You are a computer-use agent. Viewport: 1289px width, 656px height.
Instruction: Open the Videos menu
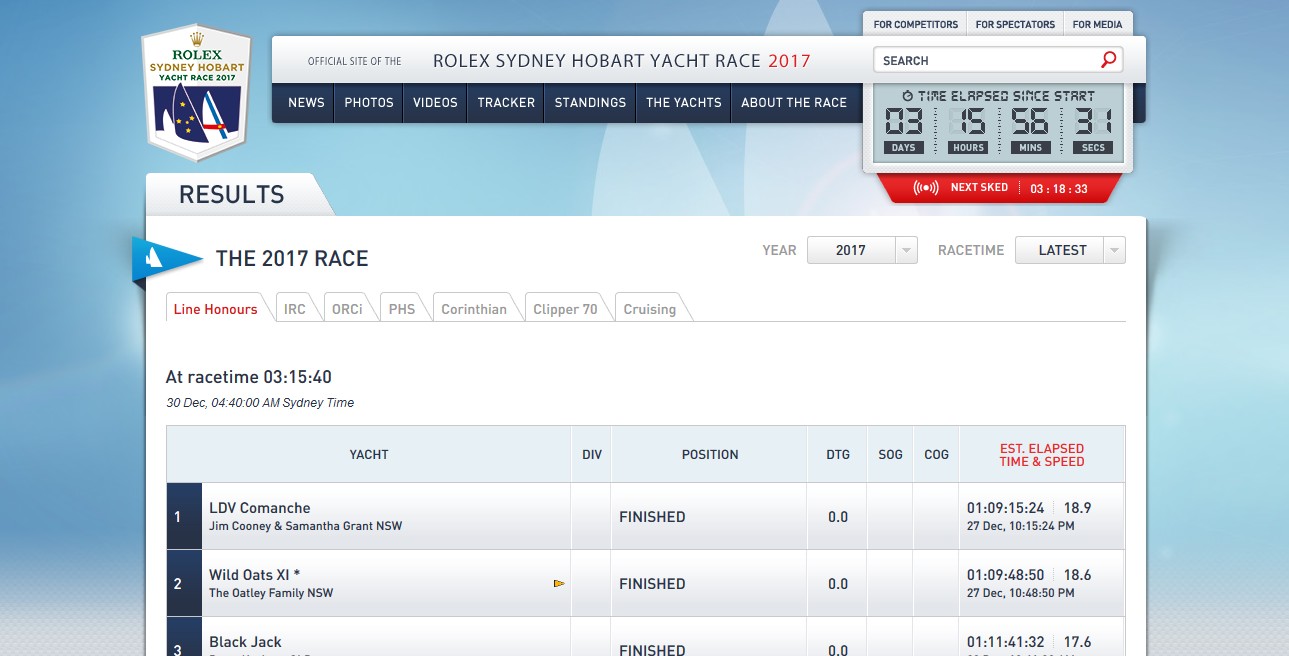click(x=435, y=102)
